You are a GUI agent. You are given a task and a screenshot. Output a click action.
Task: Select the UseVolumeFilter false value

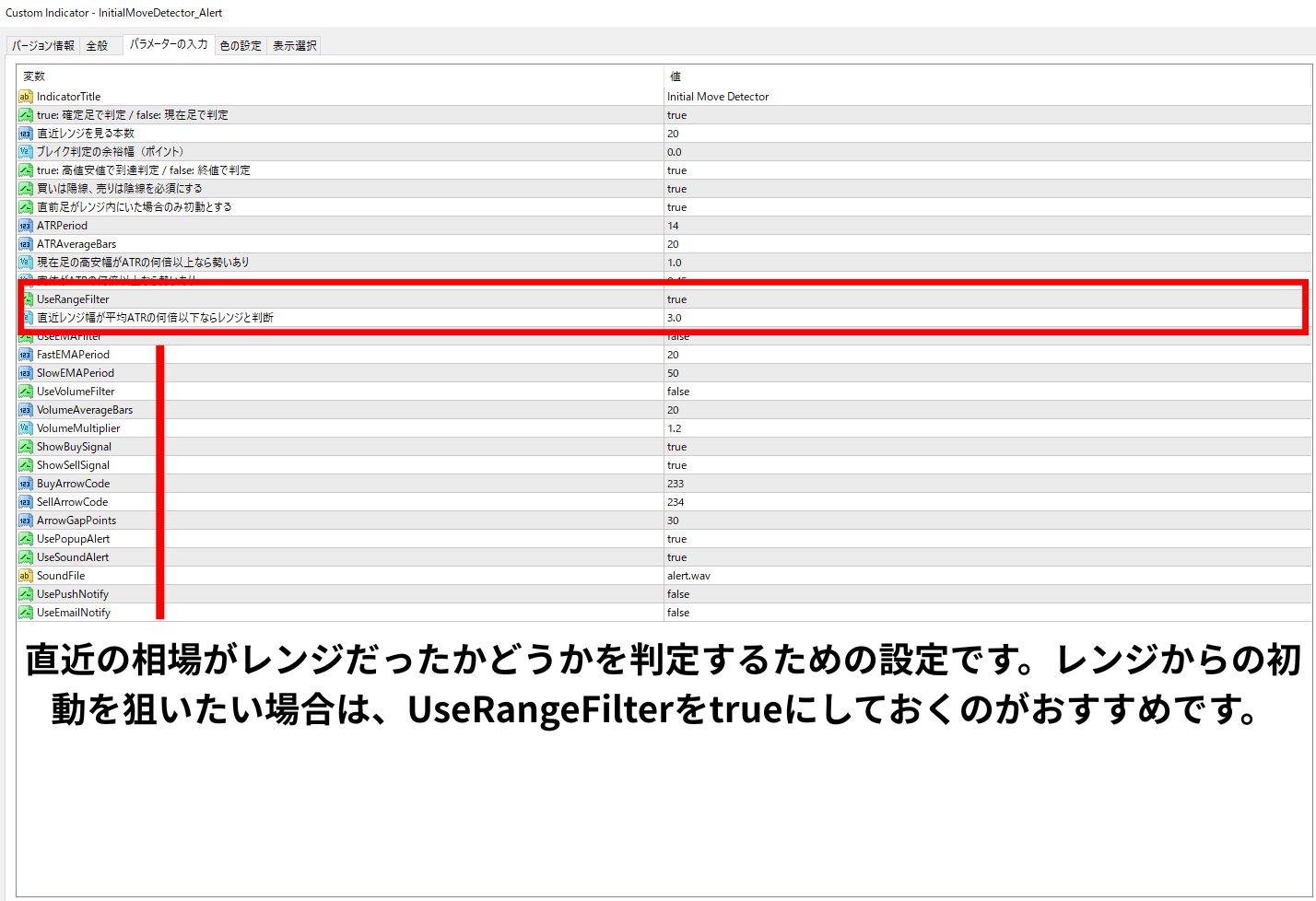(678, 392)
